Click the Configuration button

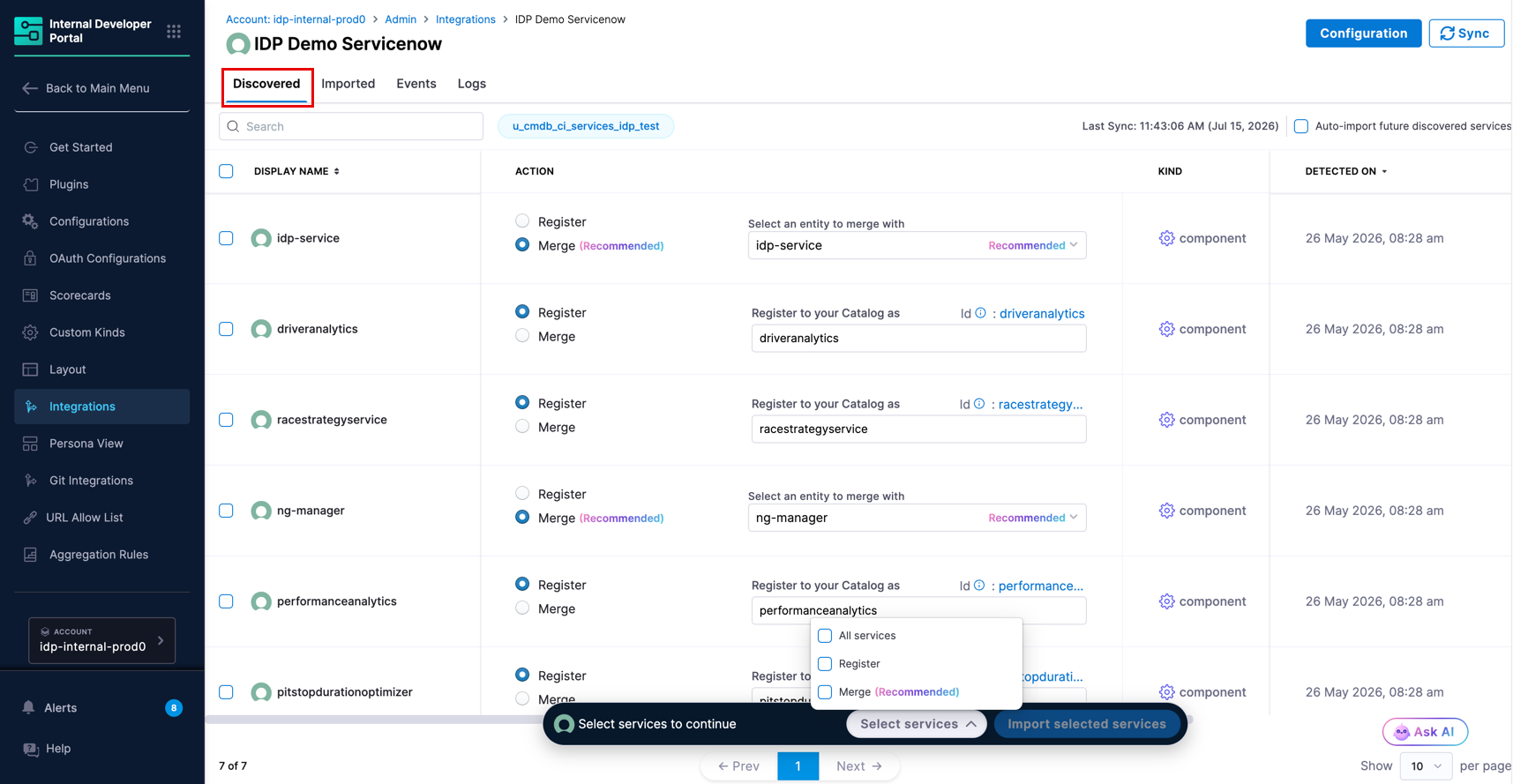[x=1363, y=34]
